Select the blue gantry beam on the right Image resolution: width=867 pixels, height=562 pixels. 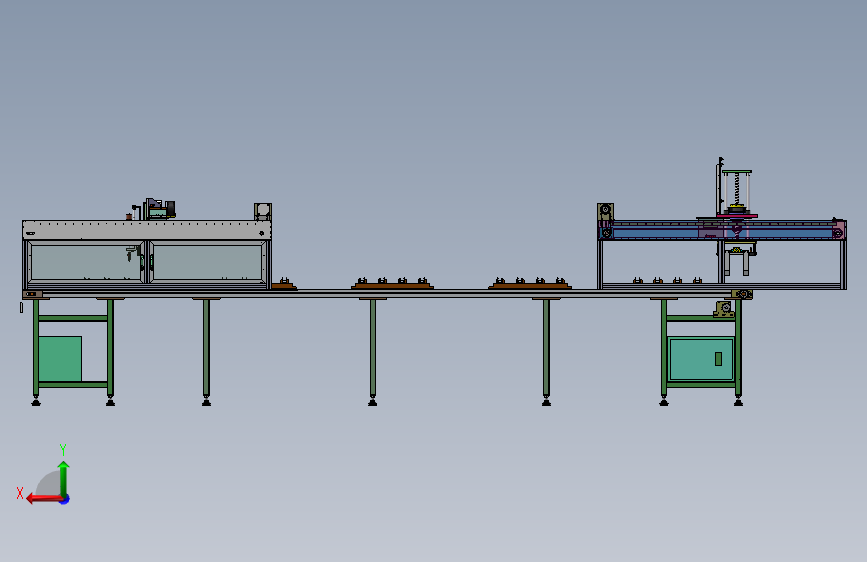(722, 230)
